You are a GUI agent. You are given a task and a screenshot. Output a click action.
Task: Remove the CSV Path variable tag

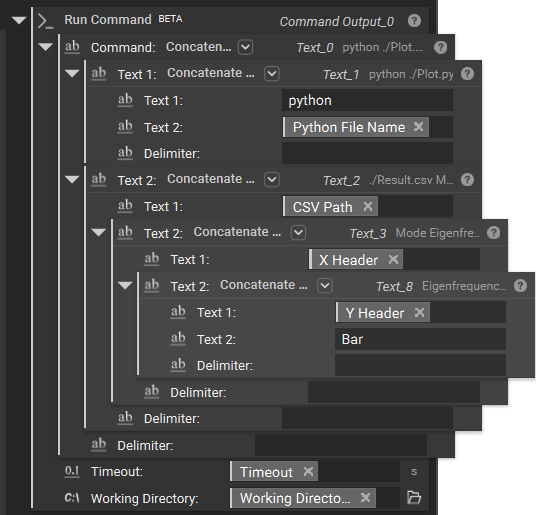coord(368,206)
